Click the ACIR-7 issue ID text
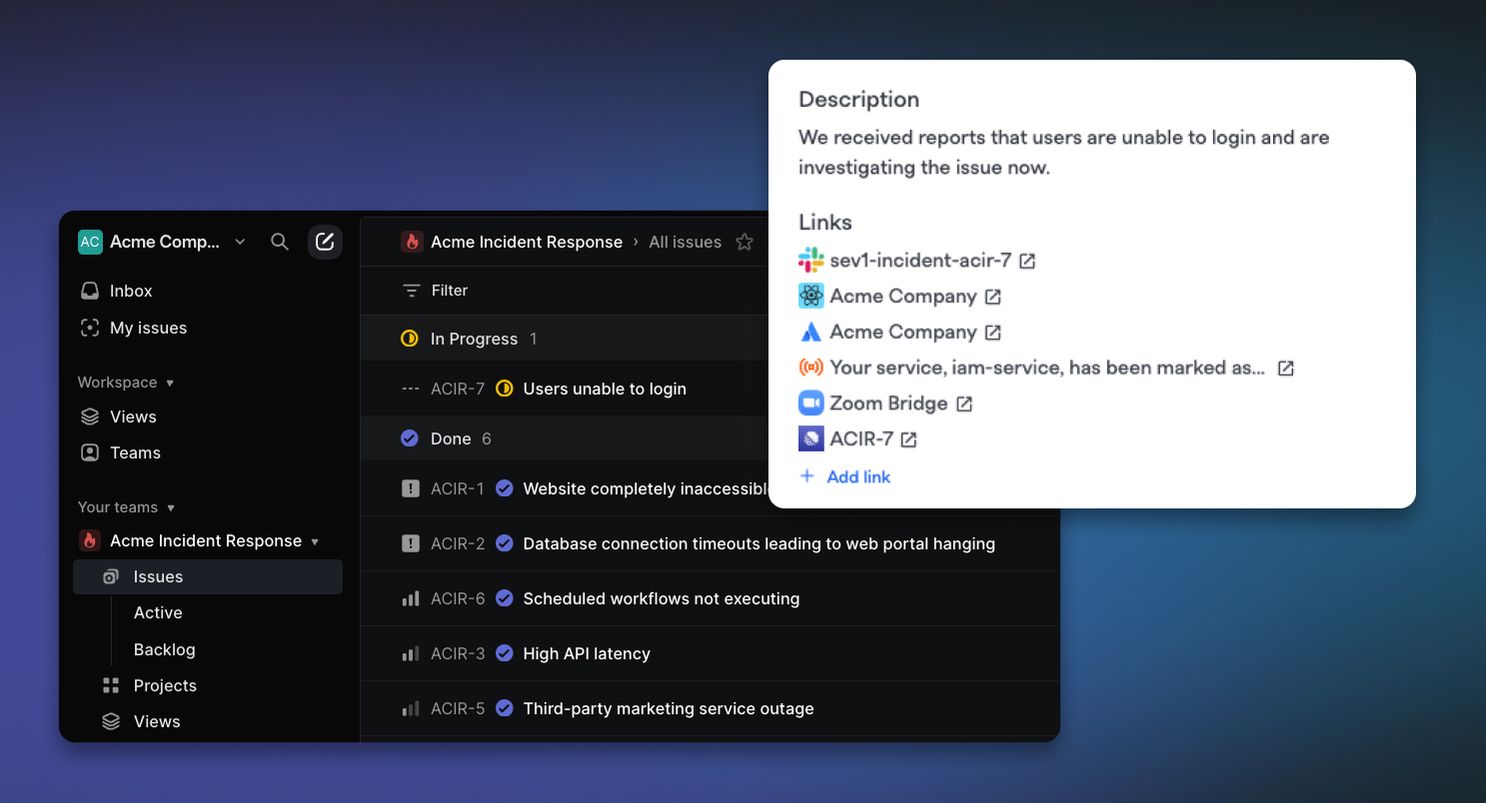Image resolution: width=1486 pixels, height=803 pixels. (457, 389)
